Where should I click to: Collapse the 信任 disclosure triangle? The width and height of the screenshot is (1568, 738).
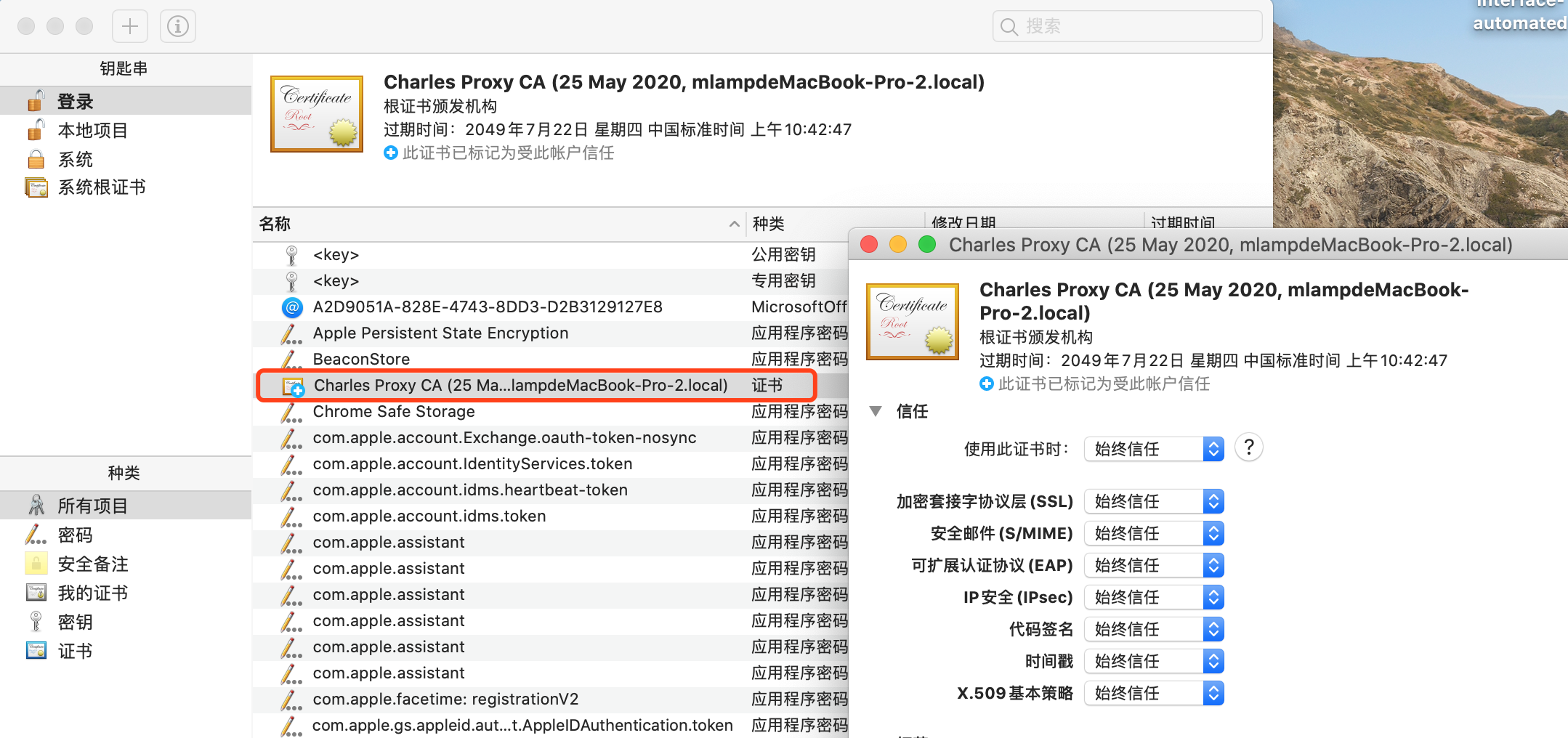875,411
